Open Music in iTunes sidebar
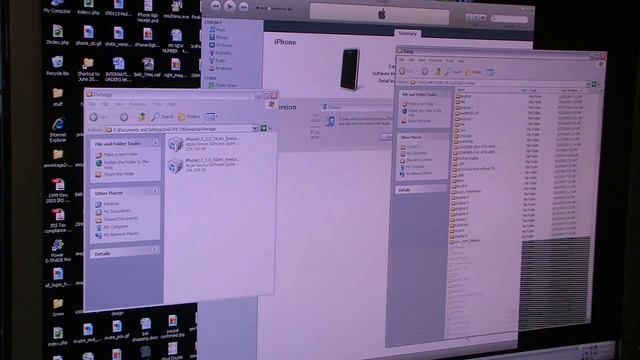Viewport: 640px width, 360px height. coord(217,30)
